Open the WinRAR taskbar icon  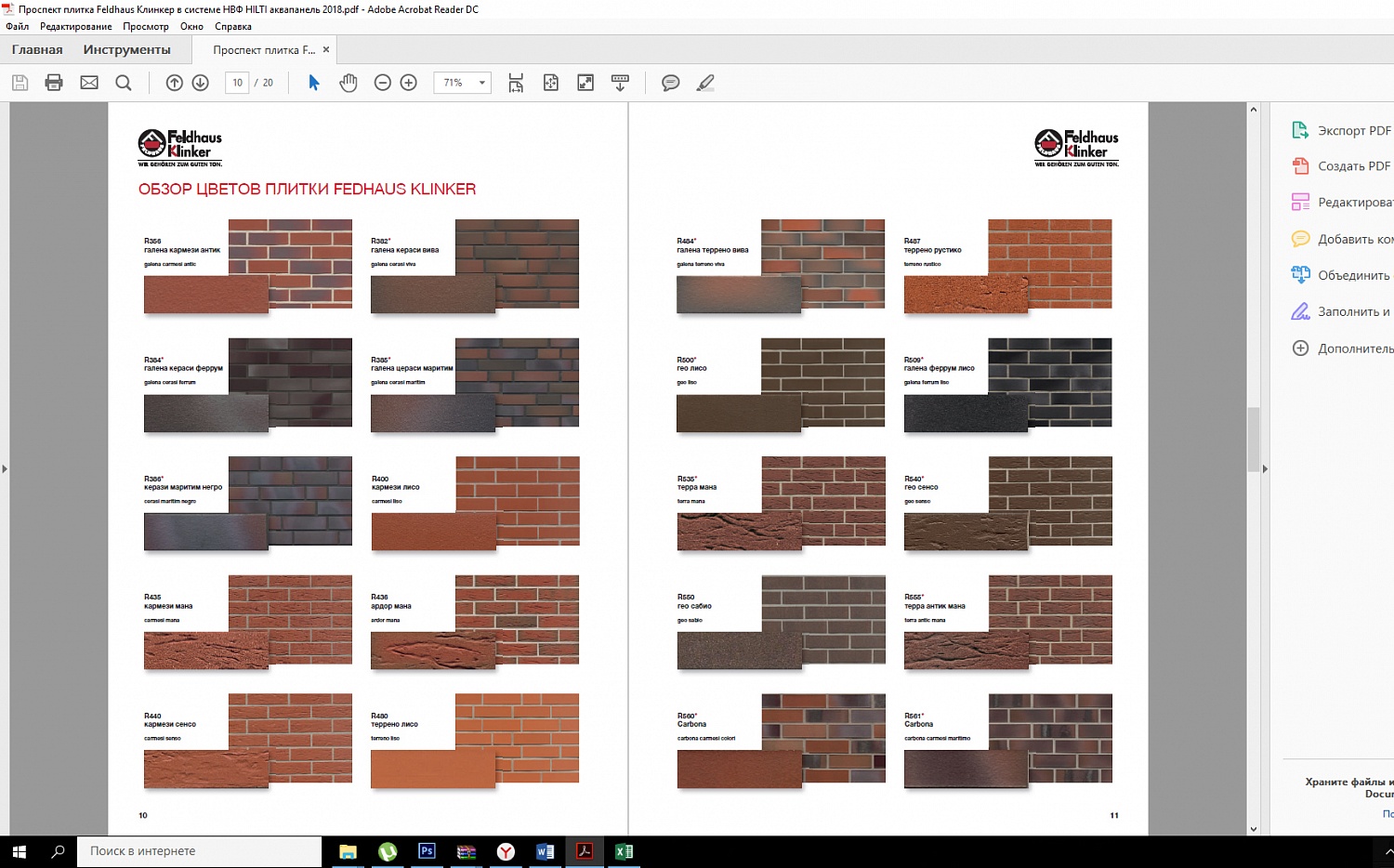click(467, 851)
